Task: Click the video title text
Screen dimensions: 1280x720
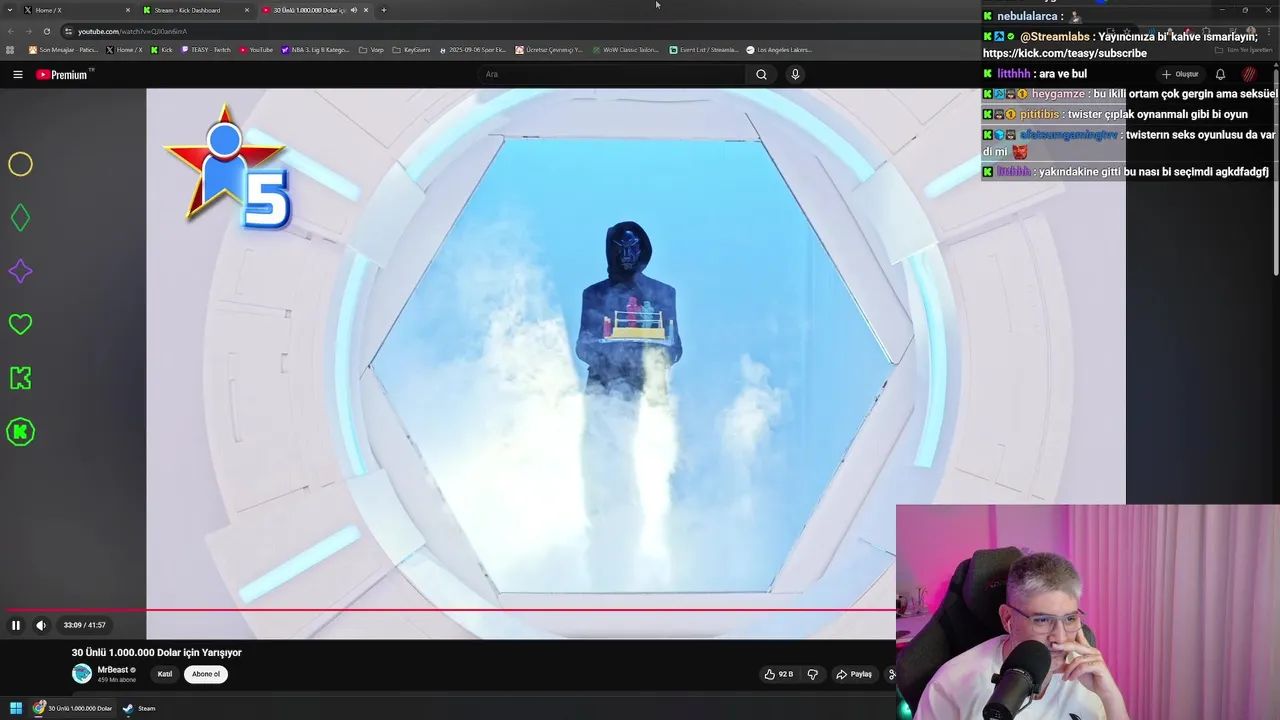Action: point(157,652)
